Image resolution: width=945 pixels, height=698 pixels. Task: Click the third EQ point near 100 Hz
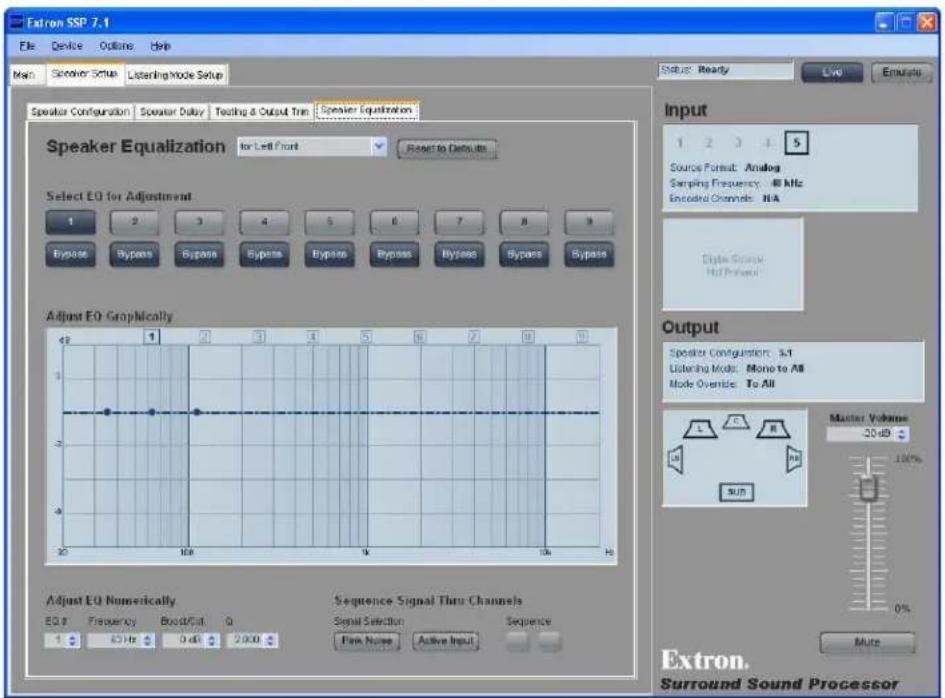click(197, 412)
